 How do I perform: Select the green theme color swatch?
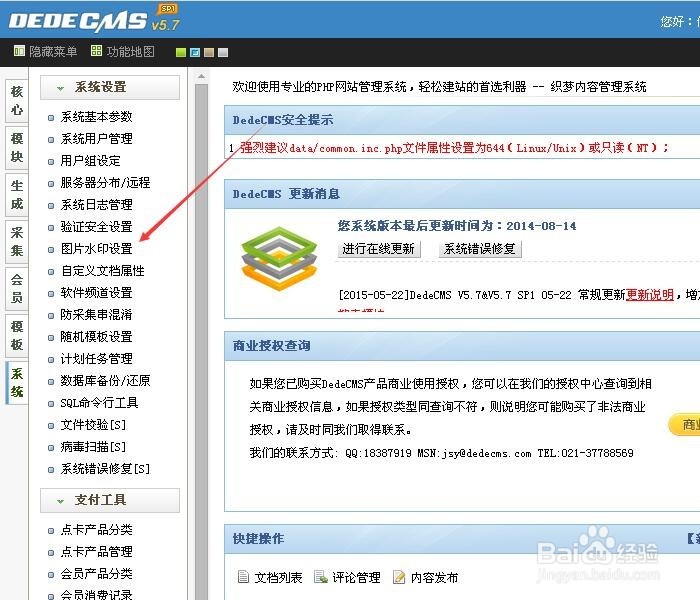click(181, 52)
